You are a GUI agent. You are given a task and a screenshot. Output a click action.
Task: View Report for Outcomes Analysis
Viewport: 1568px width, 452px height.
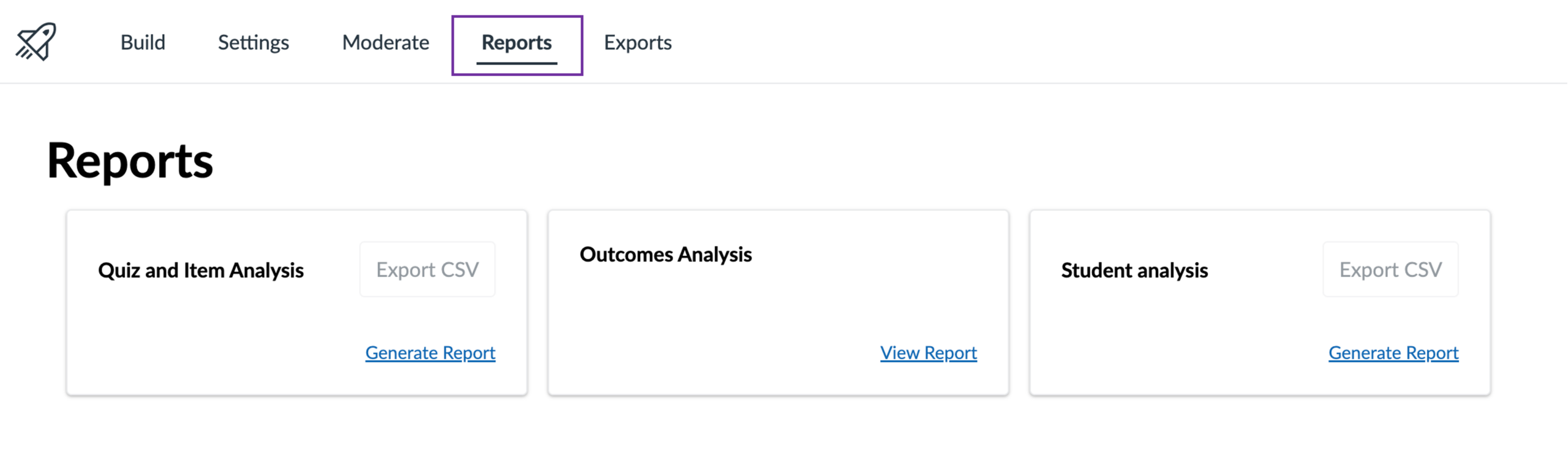coord(928,353)
